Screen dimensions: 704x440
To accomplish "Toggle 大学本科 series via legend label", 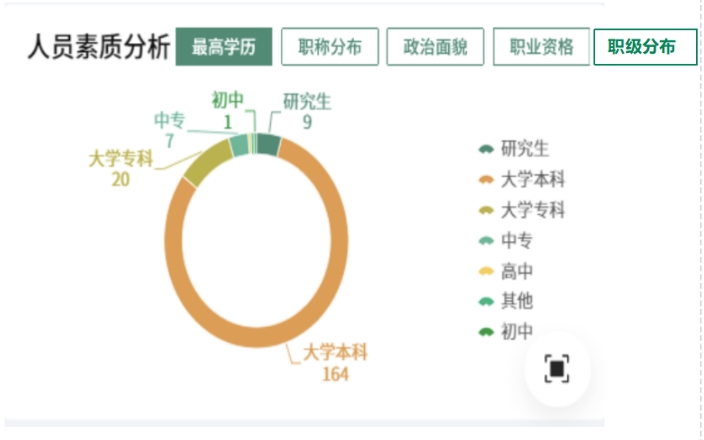I will tap(533, 180).
